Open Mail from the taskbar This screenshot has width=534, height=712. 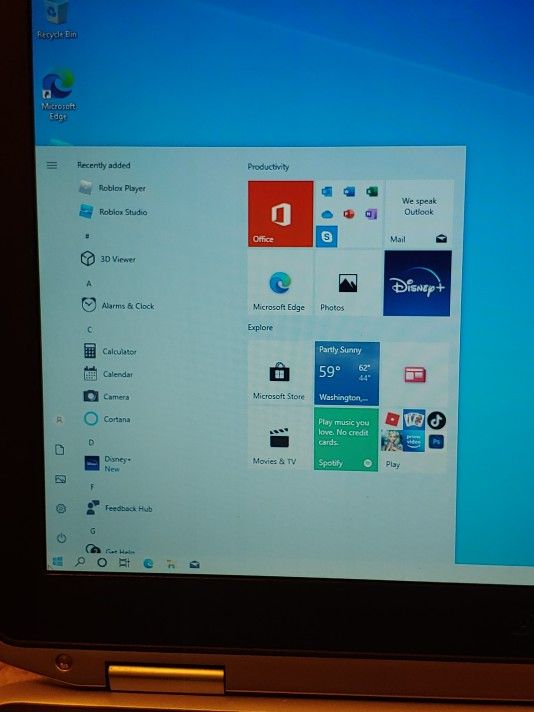tap(194, 564)
